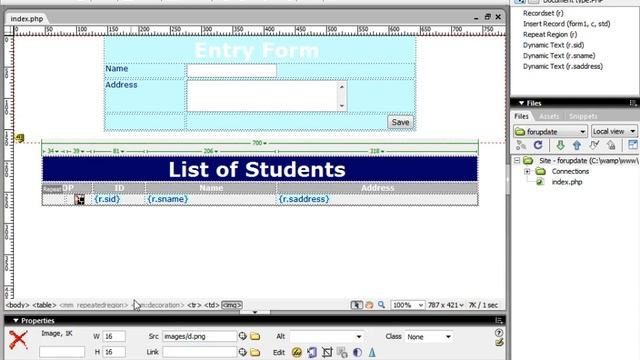Collapse the Properties panel title triangle

tap(16, 321)
